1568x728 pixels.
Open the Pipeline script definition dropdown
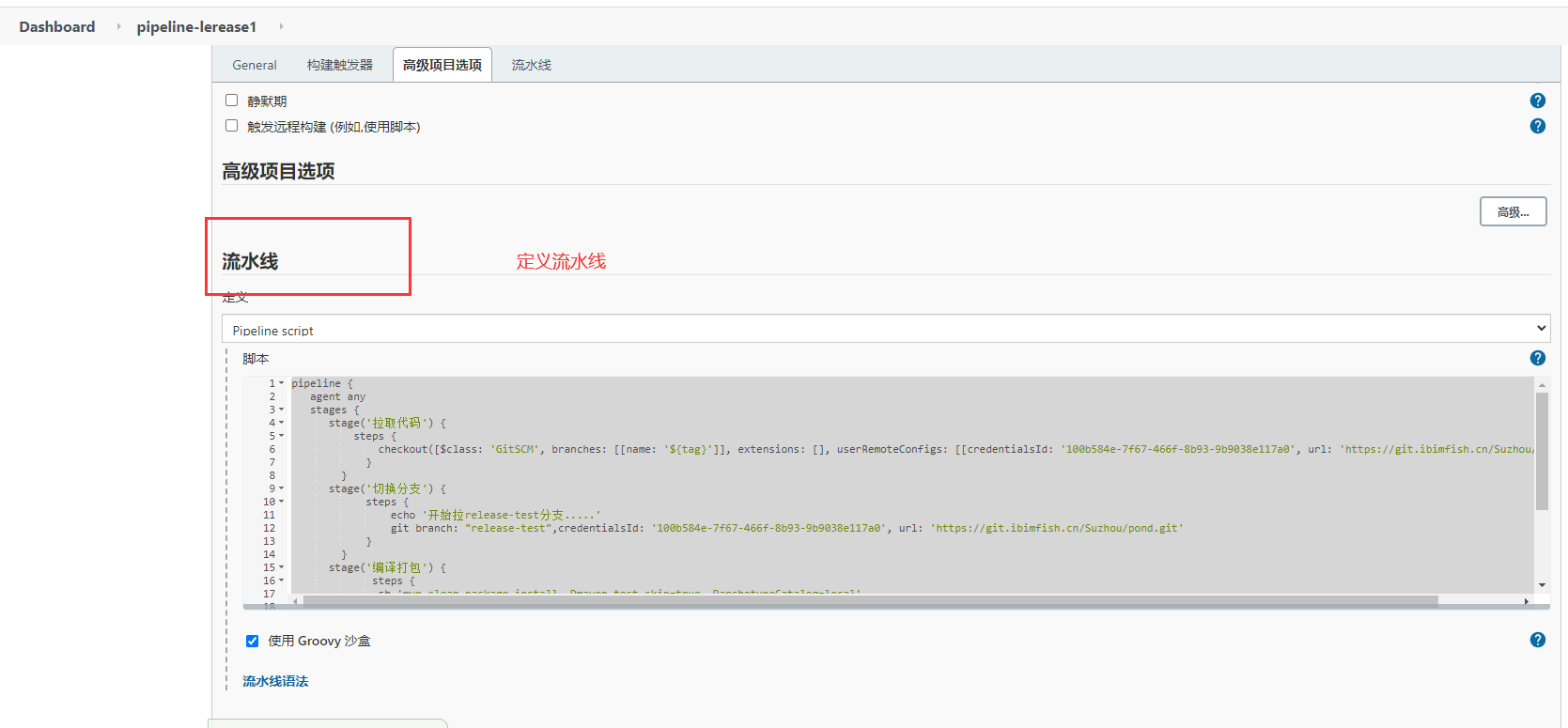coord(886,329)
